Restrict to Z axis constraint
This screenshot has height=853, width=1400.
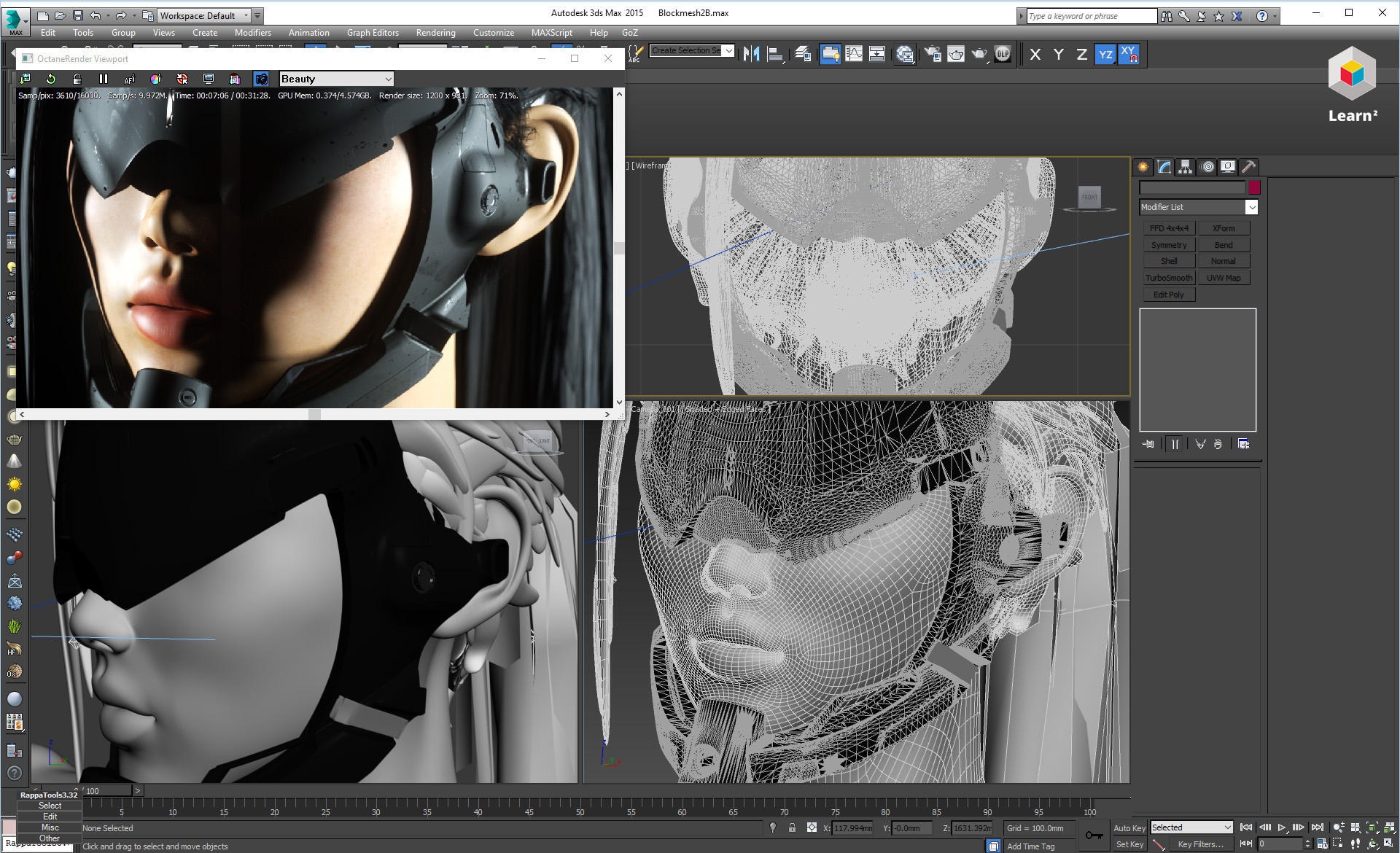(x=1082, y=54)
